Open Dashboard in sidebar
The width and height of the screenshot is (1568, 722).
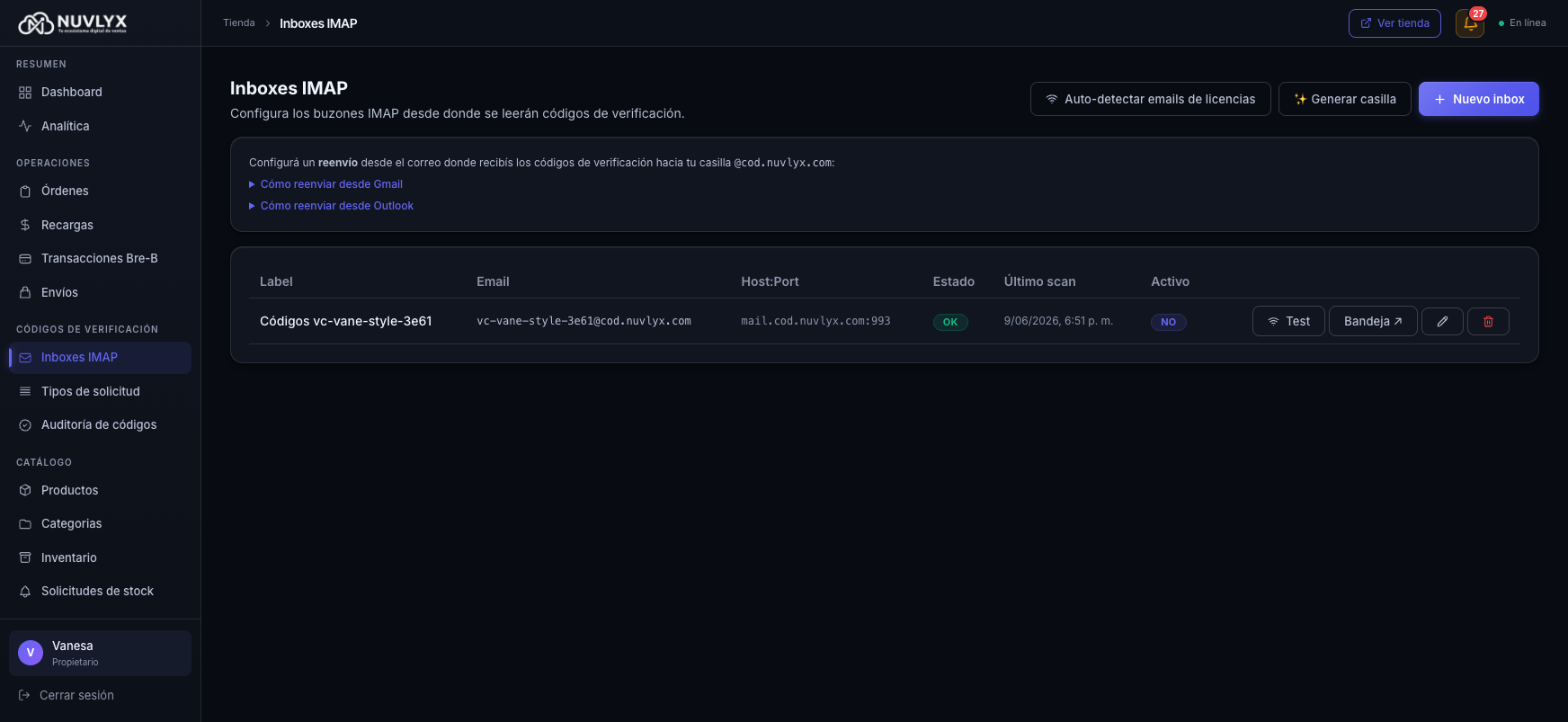(100, 93)
